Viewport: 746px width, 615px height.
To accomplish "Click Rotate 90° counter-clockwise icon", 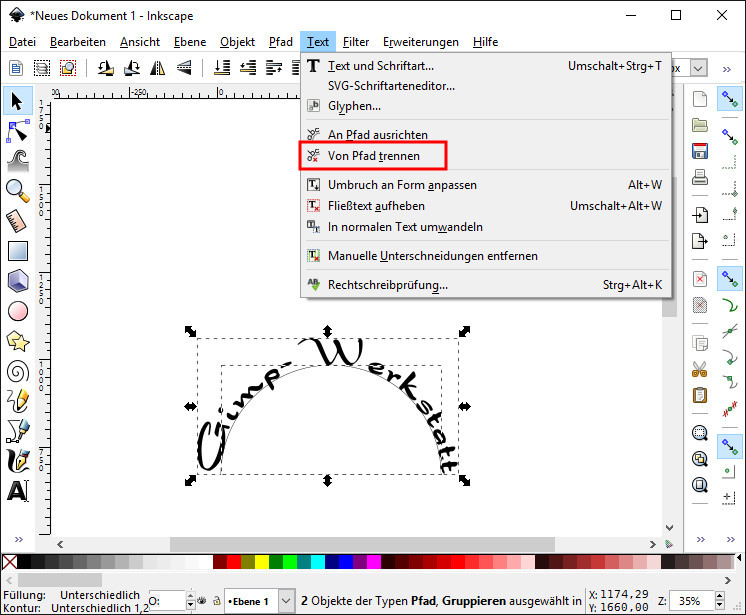I will (106, 68).
